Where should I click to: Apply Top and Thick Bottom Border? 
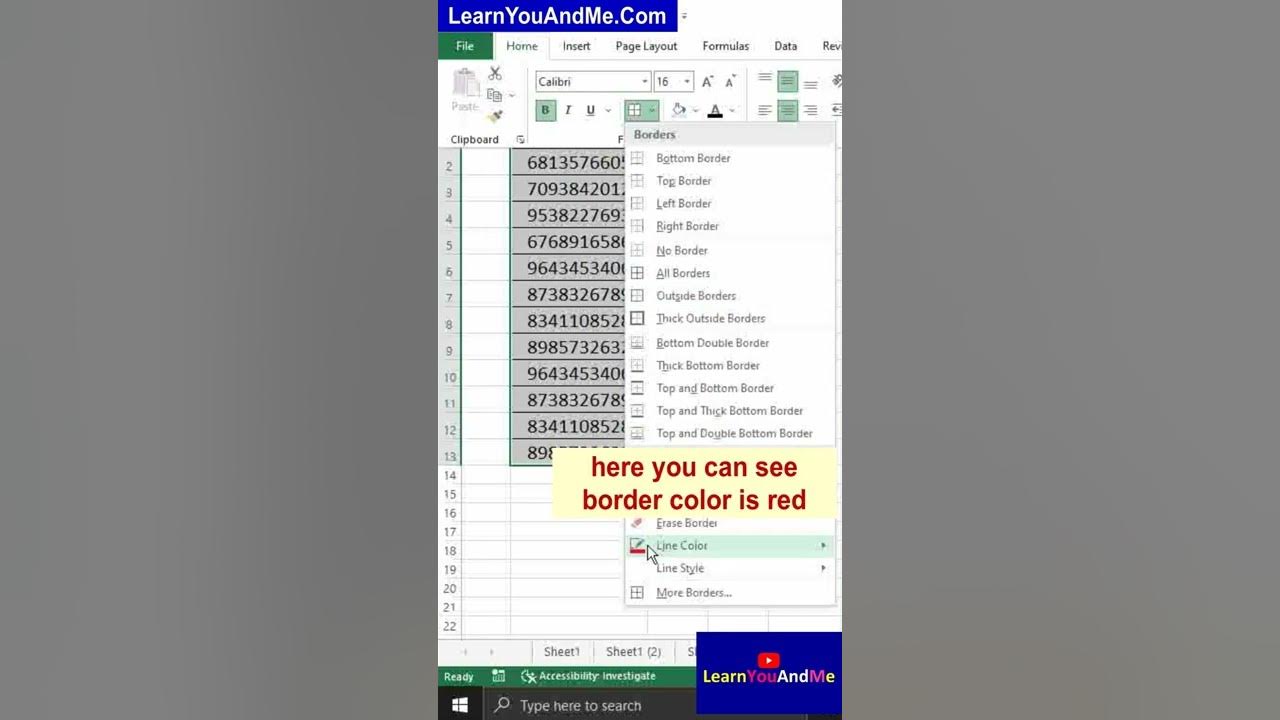tap(730, 410)
